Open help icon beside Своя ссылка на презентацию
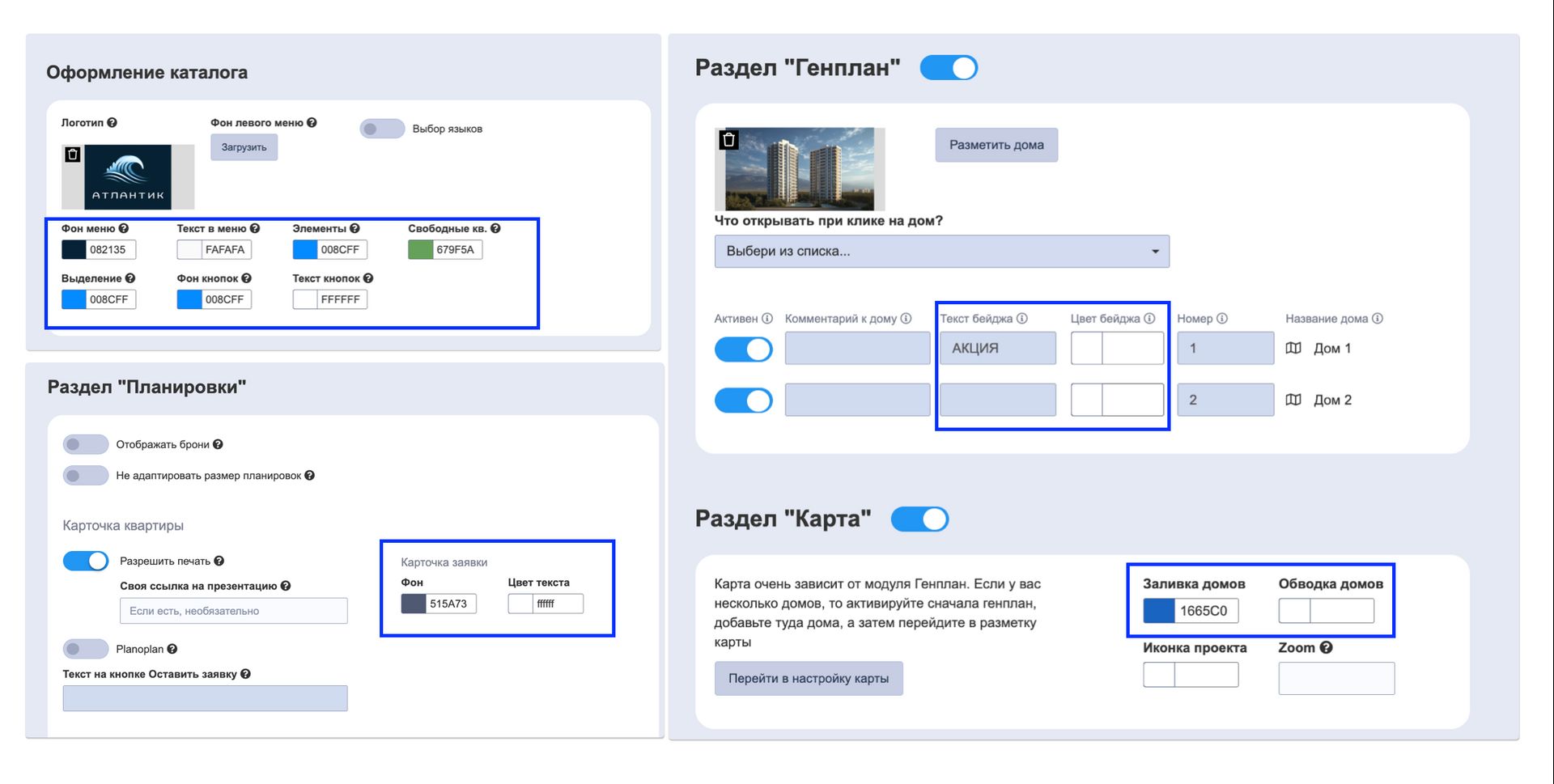This screenshot has width=1554, height=784. (286, 586)
